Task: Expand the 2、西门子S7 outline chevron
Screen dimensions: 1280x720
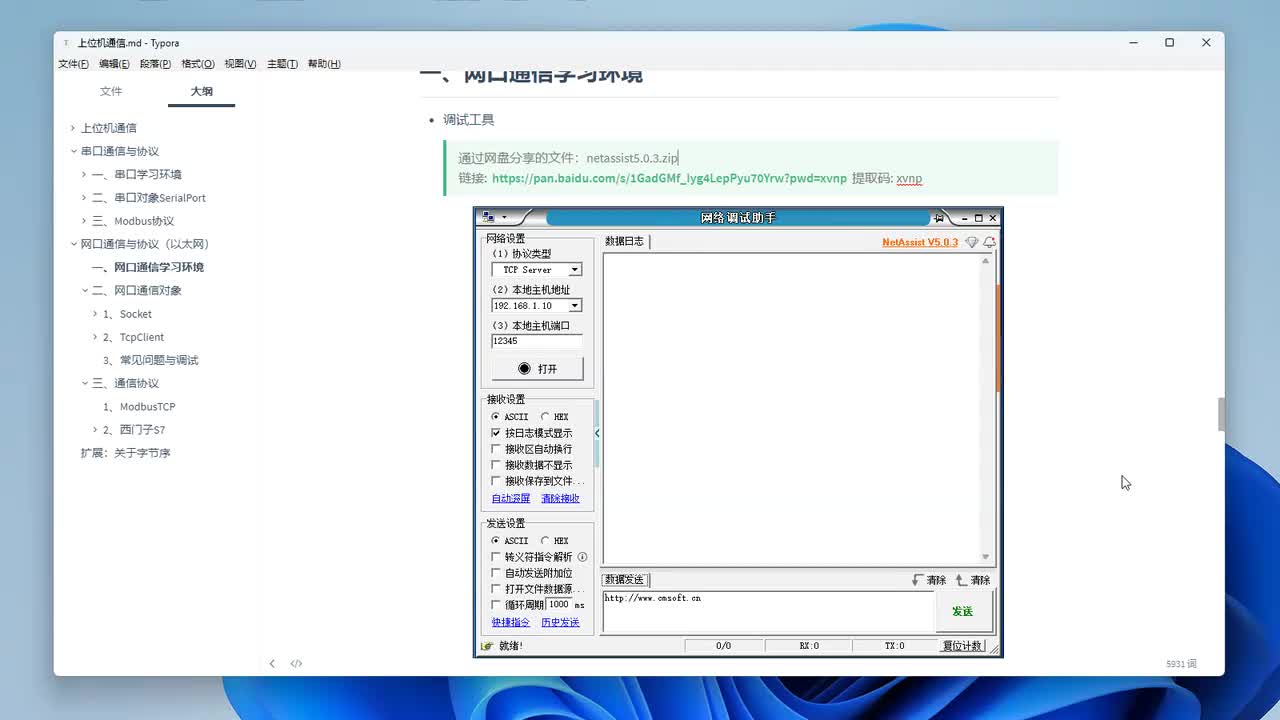Action: (x=95, y=430)
